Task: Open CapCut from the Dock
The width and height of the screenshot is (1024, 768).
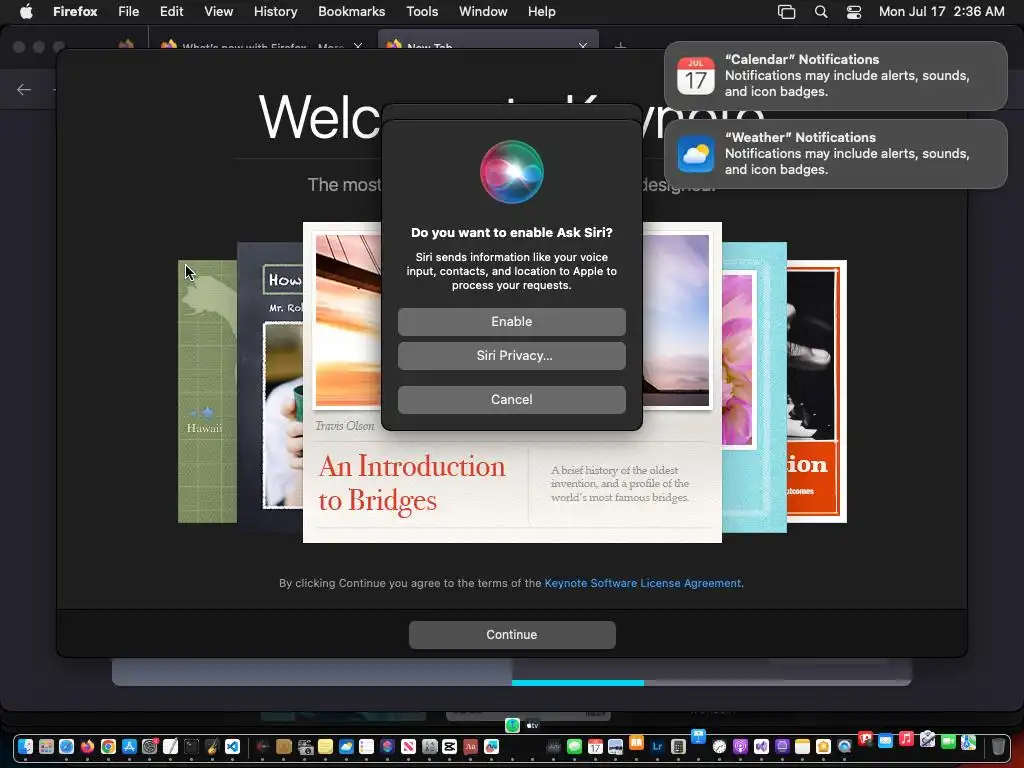Action: [x=449, y=746]
